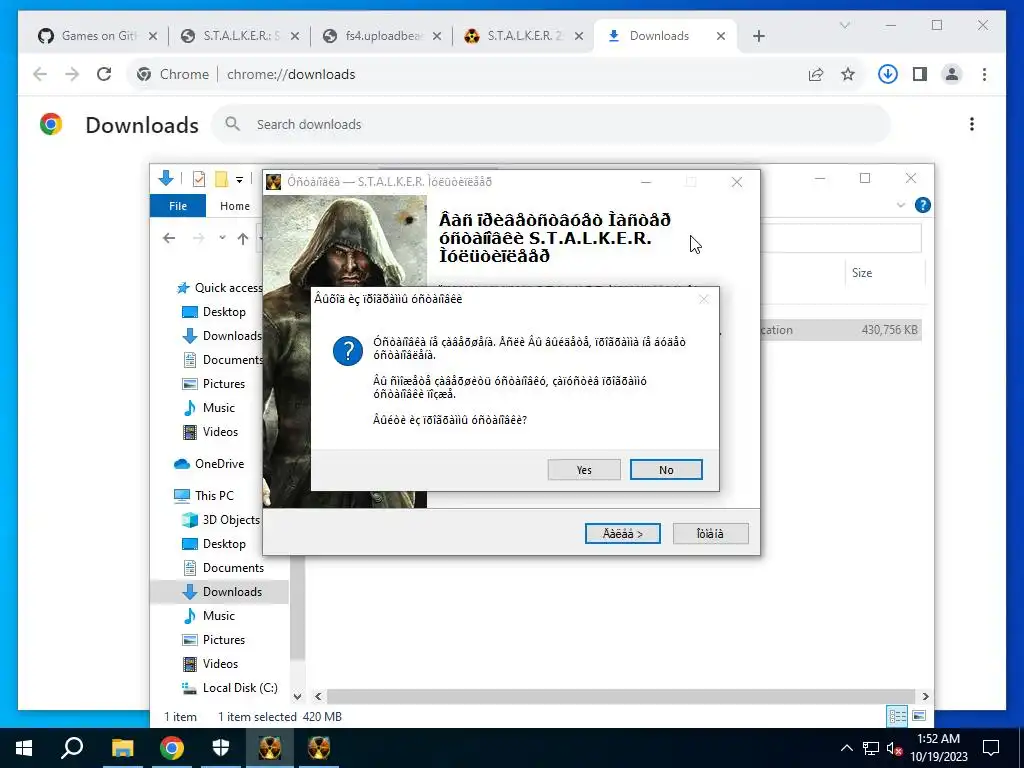Open Chrome main three-dot menu
1024x768 pixels.
tap(984, 74)
